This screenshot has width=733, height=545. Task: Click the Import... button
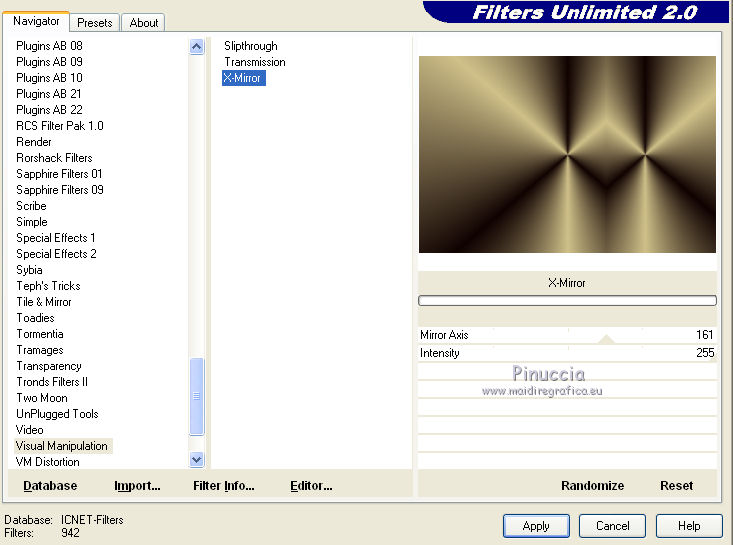tap(137, 486)
